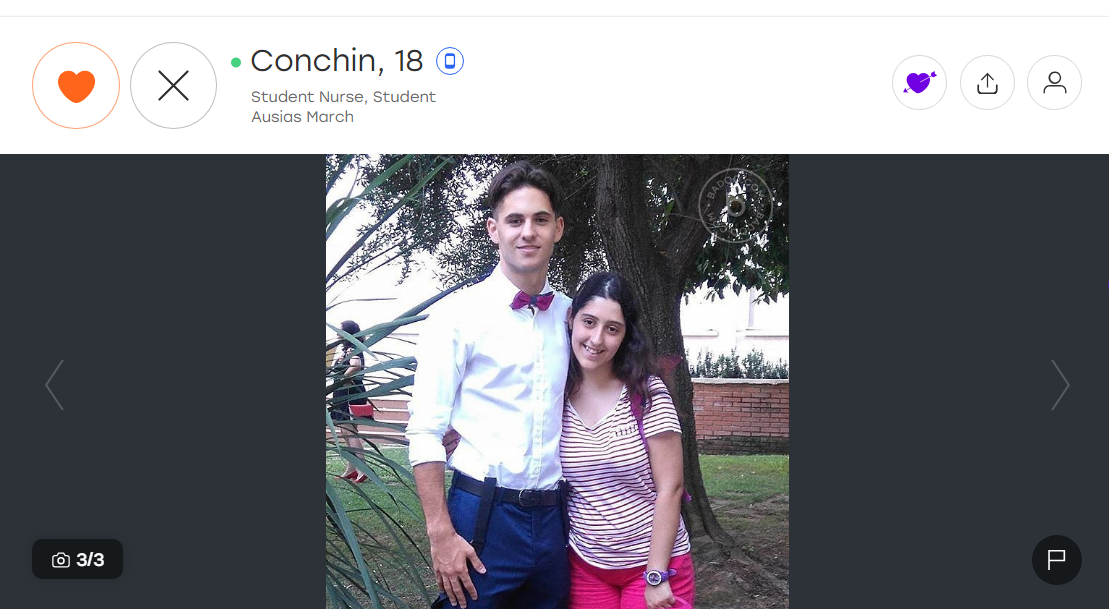This screenshot has height=609, width=1109.
Task: Report this photo with the flag icon
Action: 1057,559
